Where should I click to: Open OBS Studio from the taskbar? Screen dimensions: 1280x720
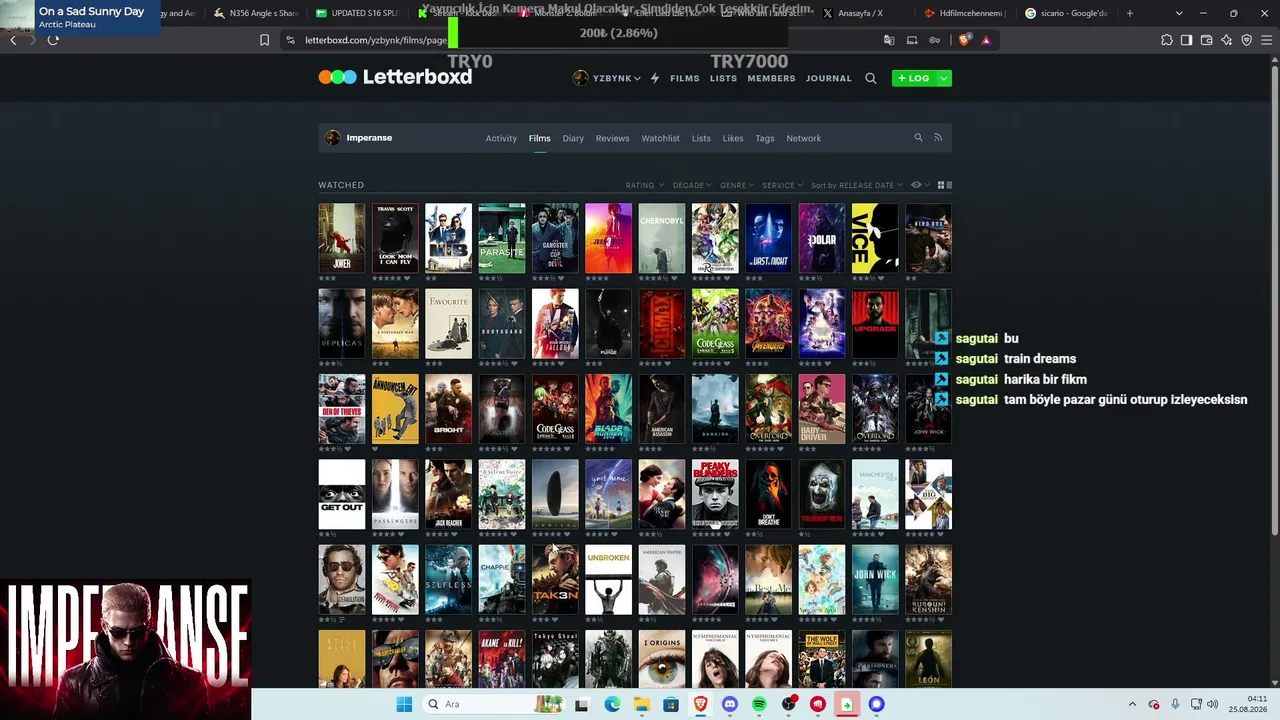click(789, 704)
